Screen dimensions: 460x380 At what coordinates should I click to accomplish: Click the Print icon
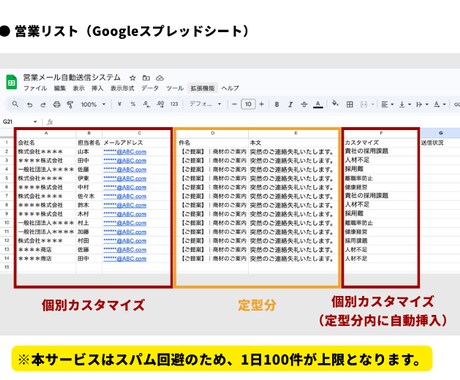click(x=57, y=105)
